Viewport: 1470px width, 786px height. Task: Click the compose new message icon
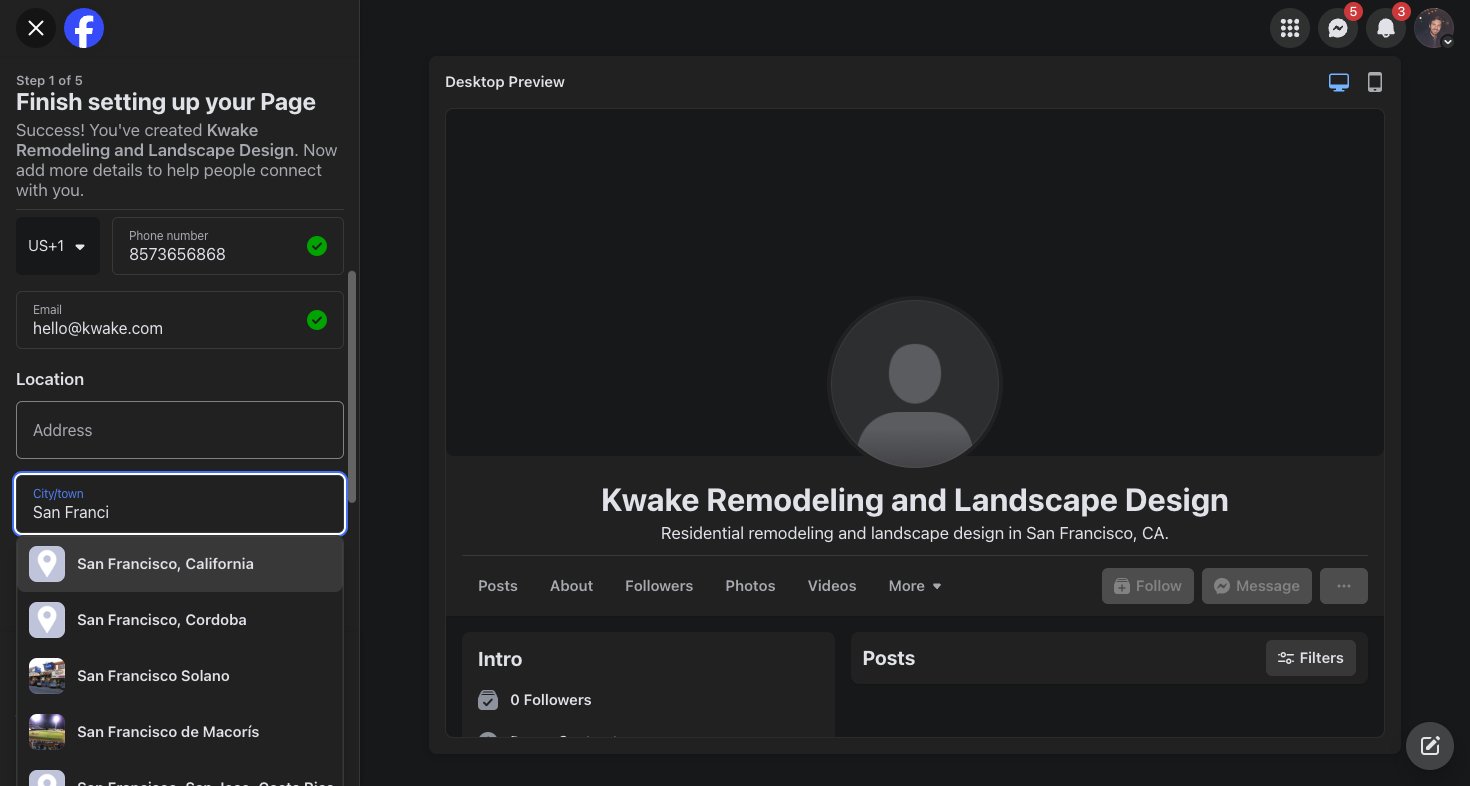pyautogui.click(x=1430, y=746)
